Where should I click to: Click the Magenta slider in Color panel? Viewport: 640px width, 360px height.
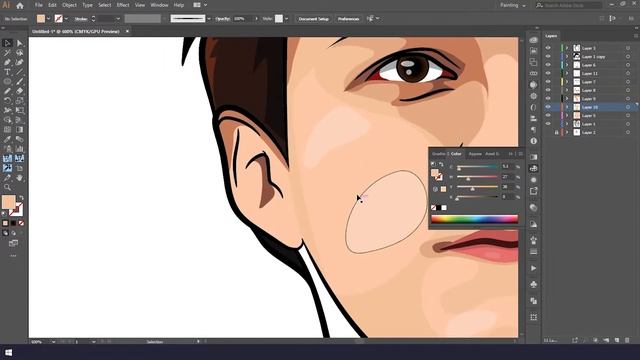[x=477, y=177]
